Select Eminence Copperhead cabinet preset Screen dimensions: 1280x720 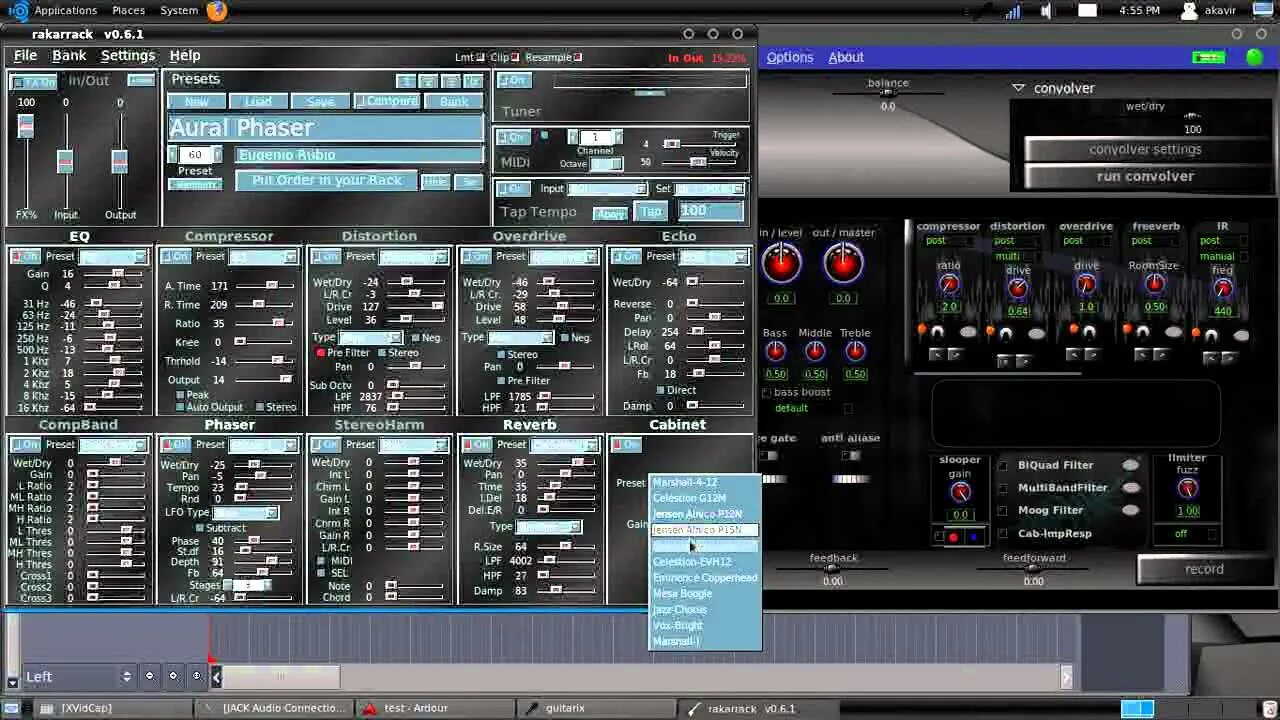click(704, 578)
